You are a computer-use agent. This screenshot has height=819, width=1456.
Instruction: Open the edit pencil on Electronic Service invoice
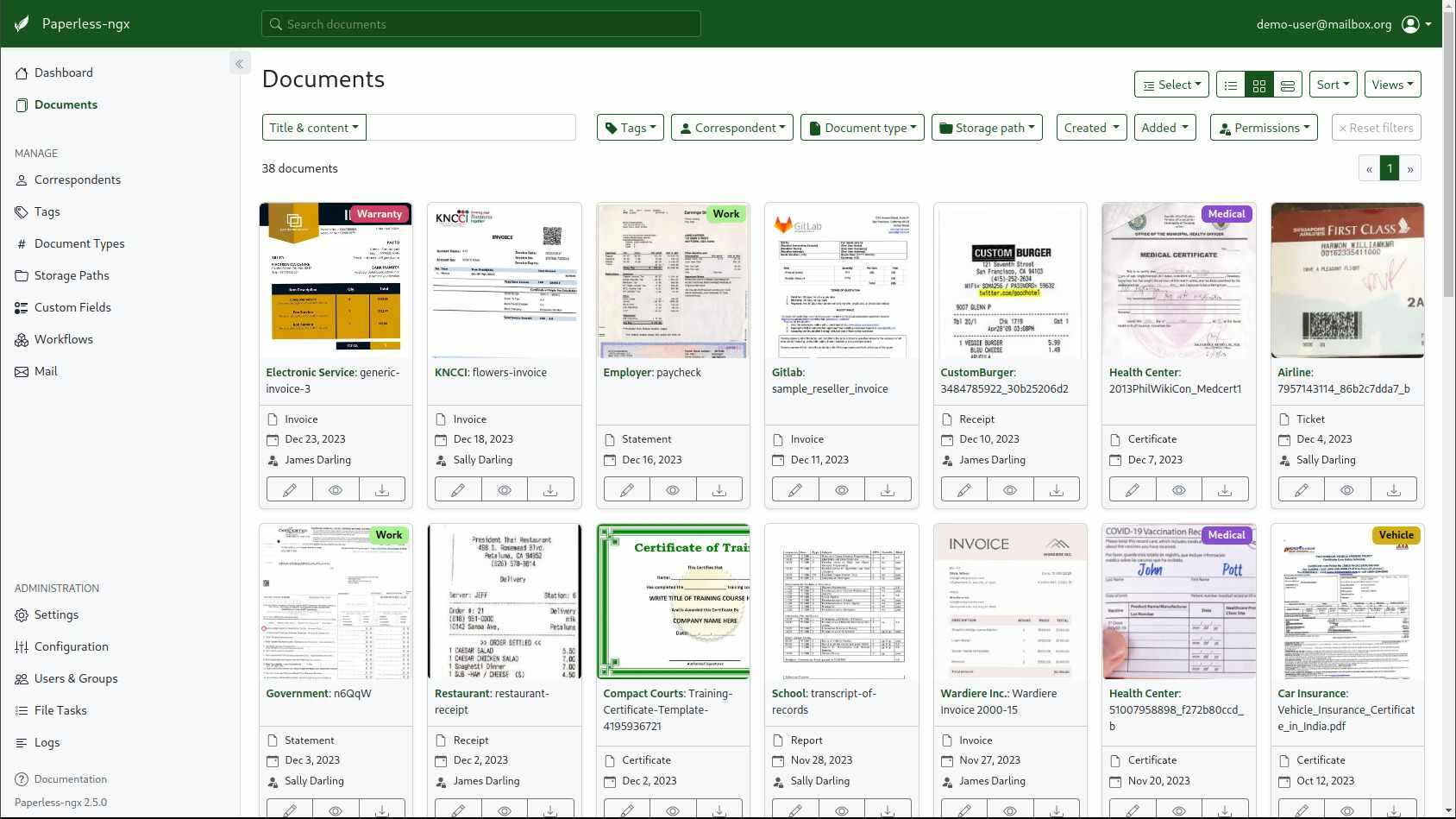(x=289, y=489)
